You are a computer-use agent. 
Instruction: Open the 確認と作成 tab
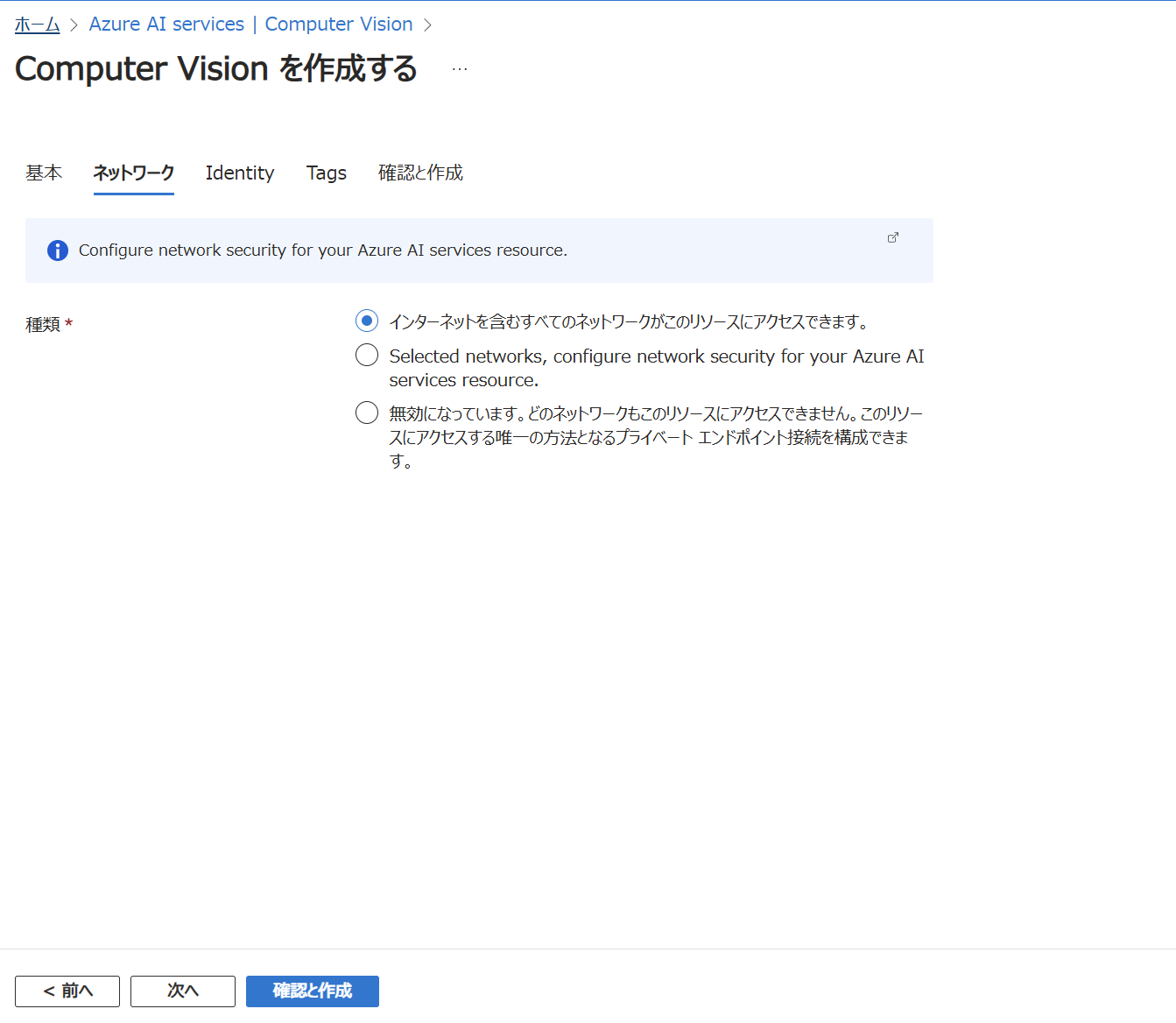tap(420, 173)
